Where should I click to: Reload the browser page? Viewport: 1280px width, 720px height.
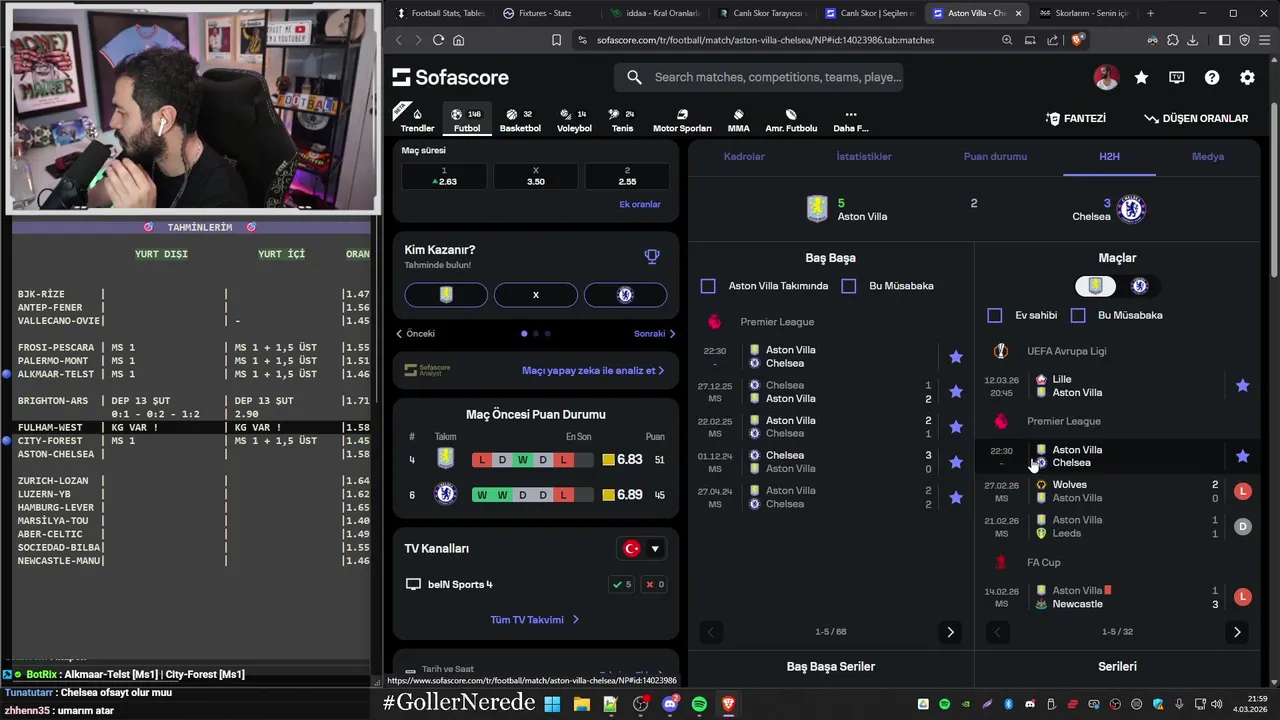click(x=438, y=40)
